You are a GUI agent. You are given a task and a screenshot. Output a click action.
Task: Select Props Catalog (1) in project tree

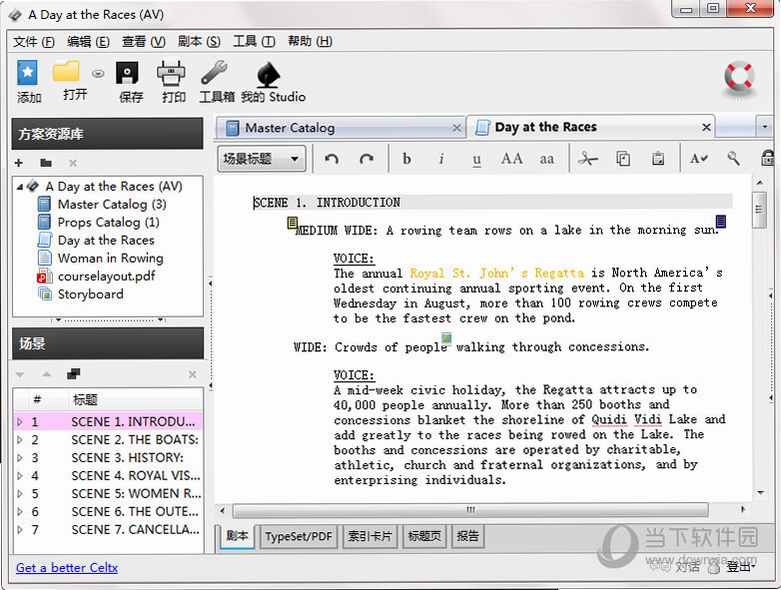(x=108, y=222)
